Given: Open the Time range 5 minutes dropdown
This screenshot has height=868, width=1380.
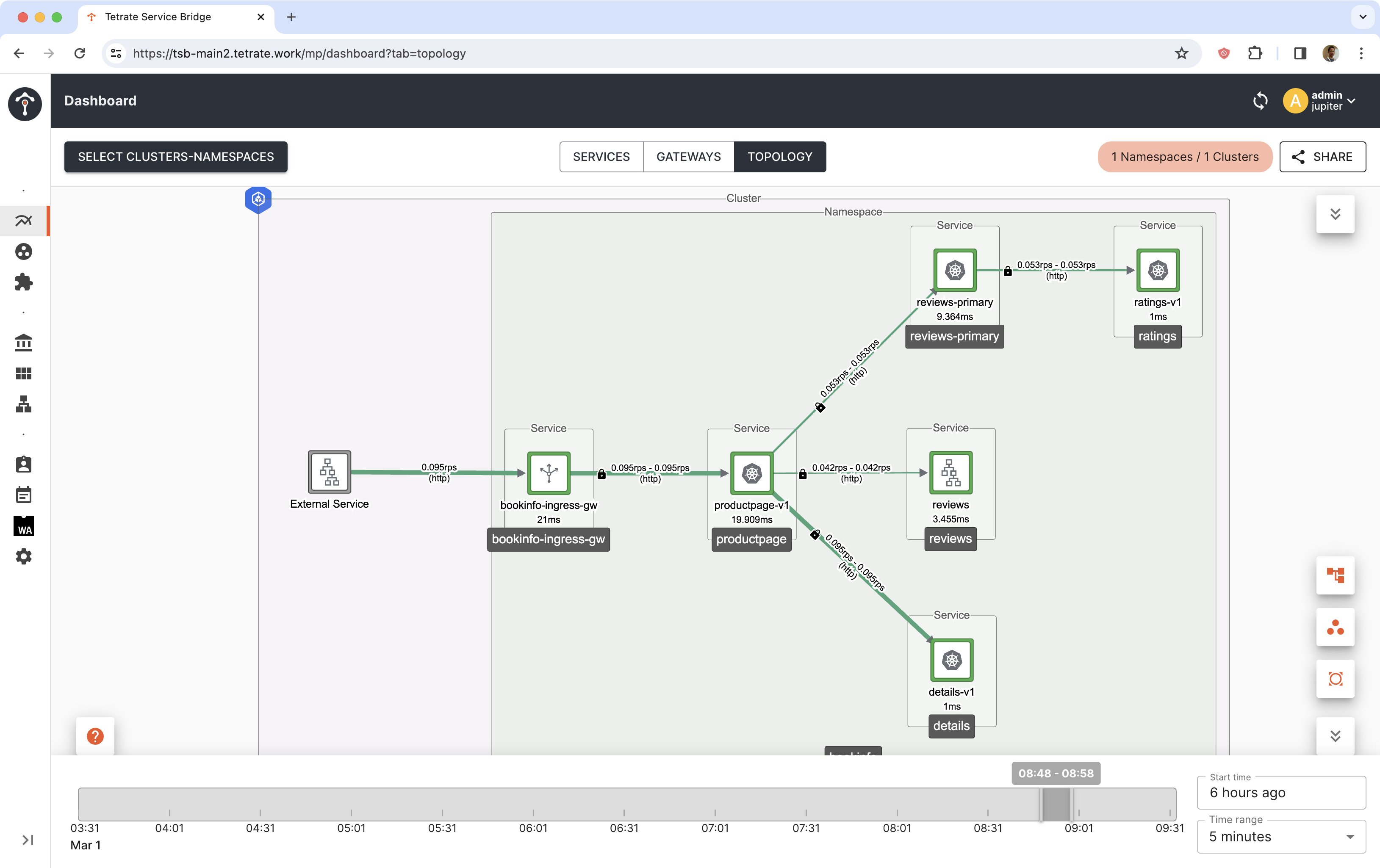Looking at the screenshot, I should click(1281, 837).
